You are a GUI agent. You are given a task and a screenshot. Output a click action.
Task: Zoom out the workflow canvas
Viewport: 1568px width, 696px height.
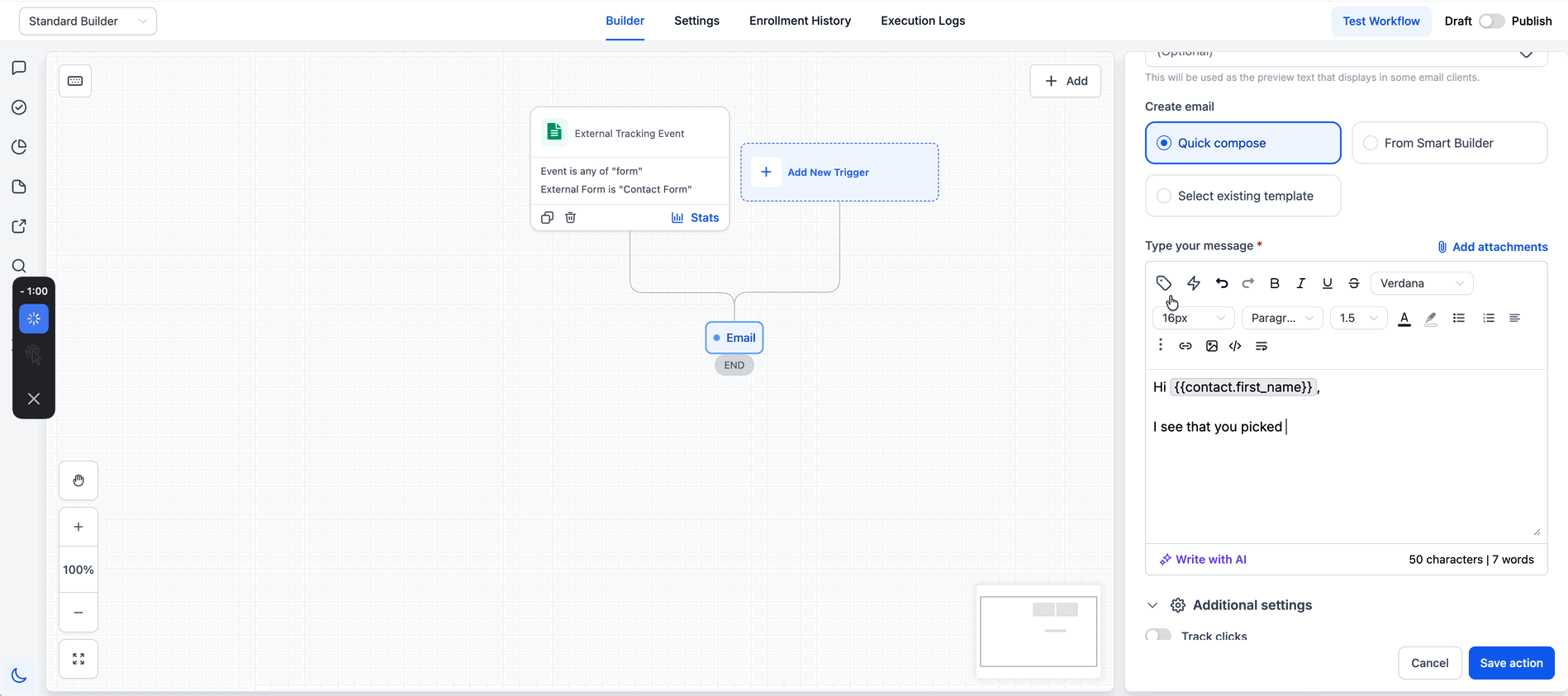tap(78, 613)
